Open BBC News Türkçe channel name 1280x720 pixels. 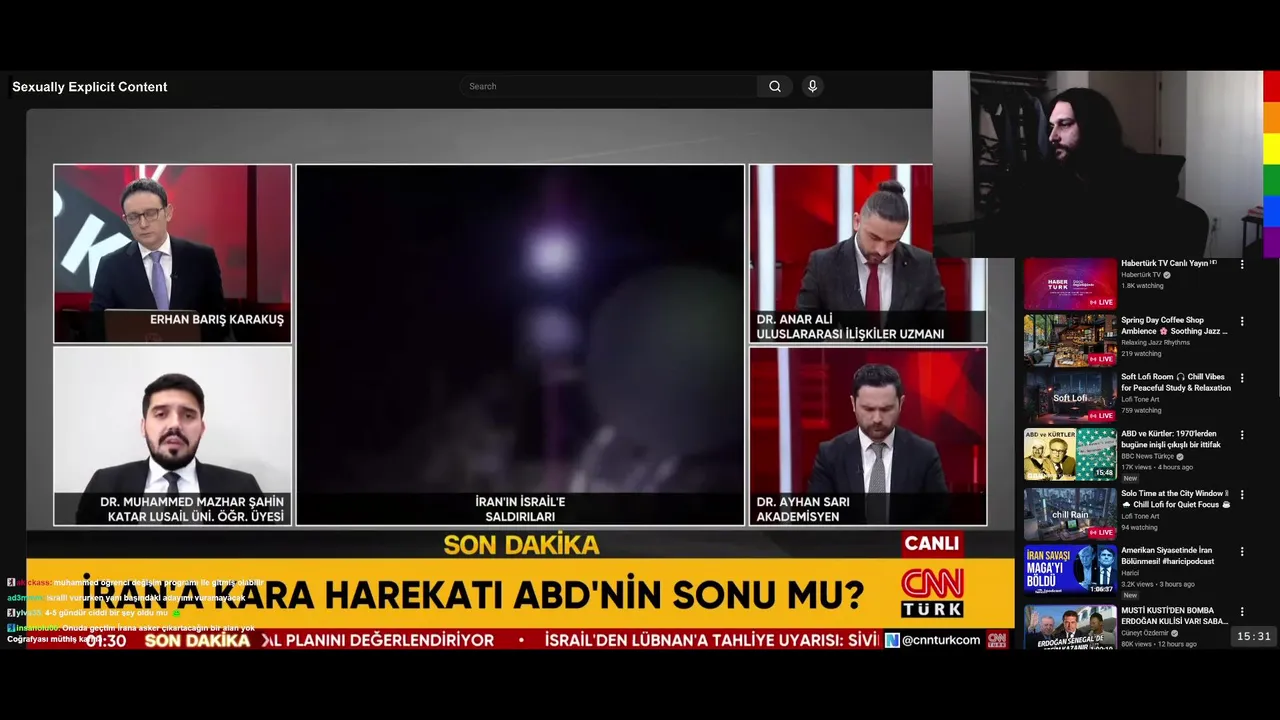coord(1147,456)
